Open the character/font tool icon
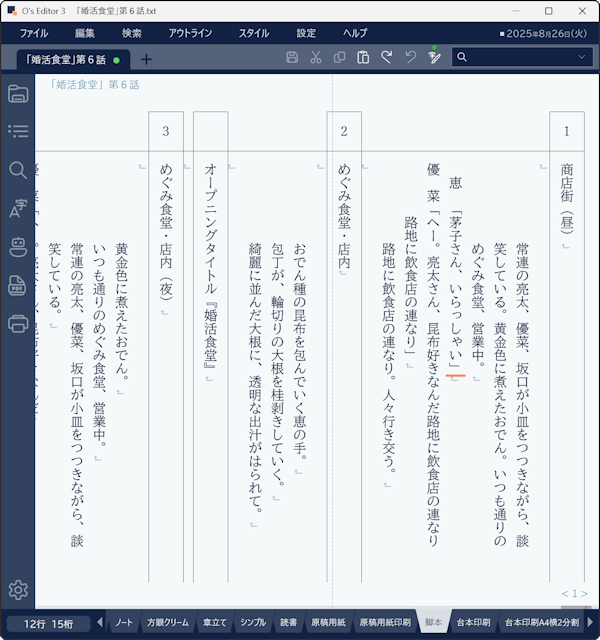Image resolution: width=600 pixels, height=640 pixels. pyautogui.click(x=18, y=208)
